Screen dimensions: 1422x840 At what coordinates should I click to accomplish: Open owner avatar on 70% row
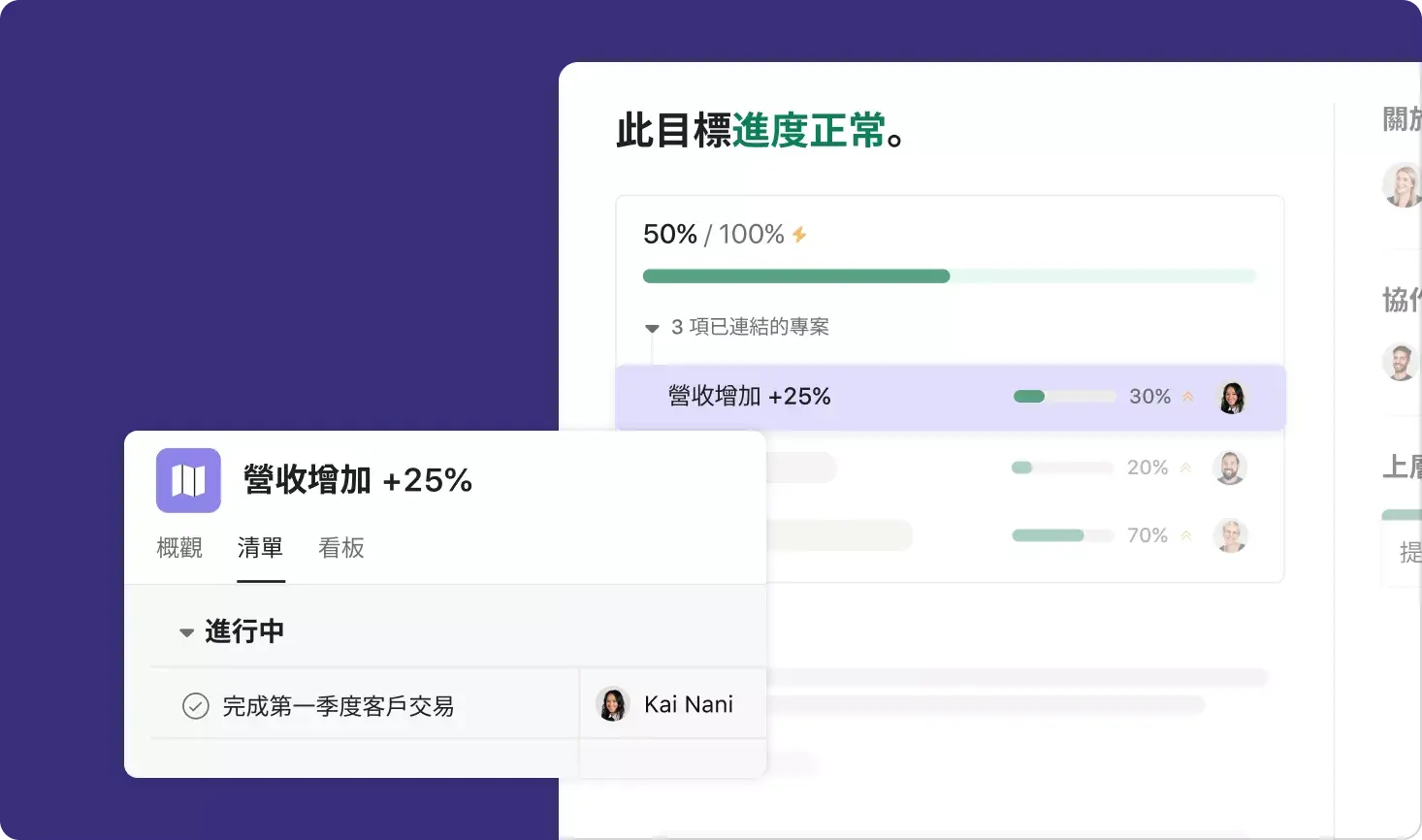pyautogui.click(x=1230, y=535)
